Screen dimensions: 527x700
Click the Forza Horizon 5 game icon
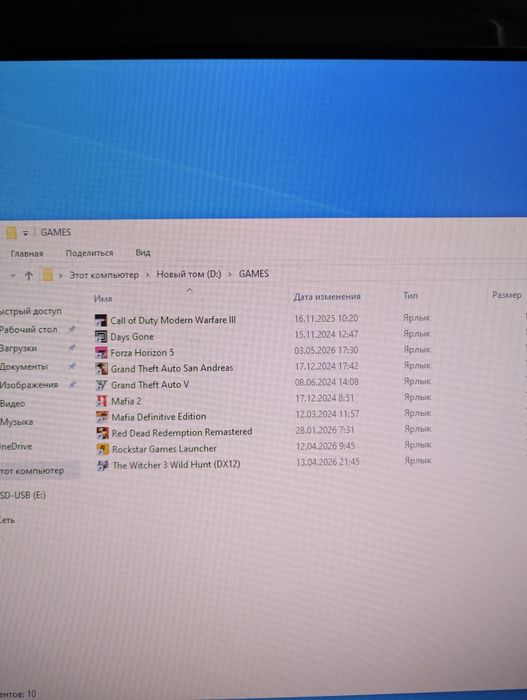[x=102, y=352]
